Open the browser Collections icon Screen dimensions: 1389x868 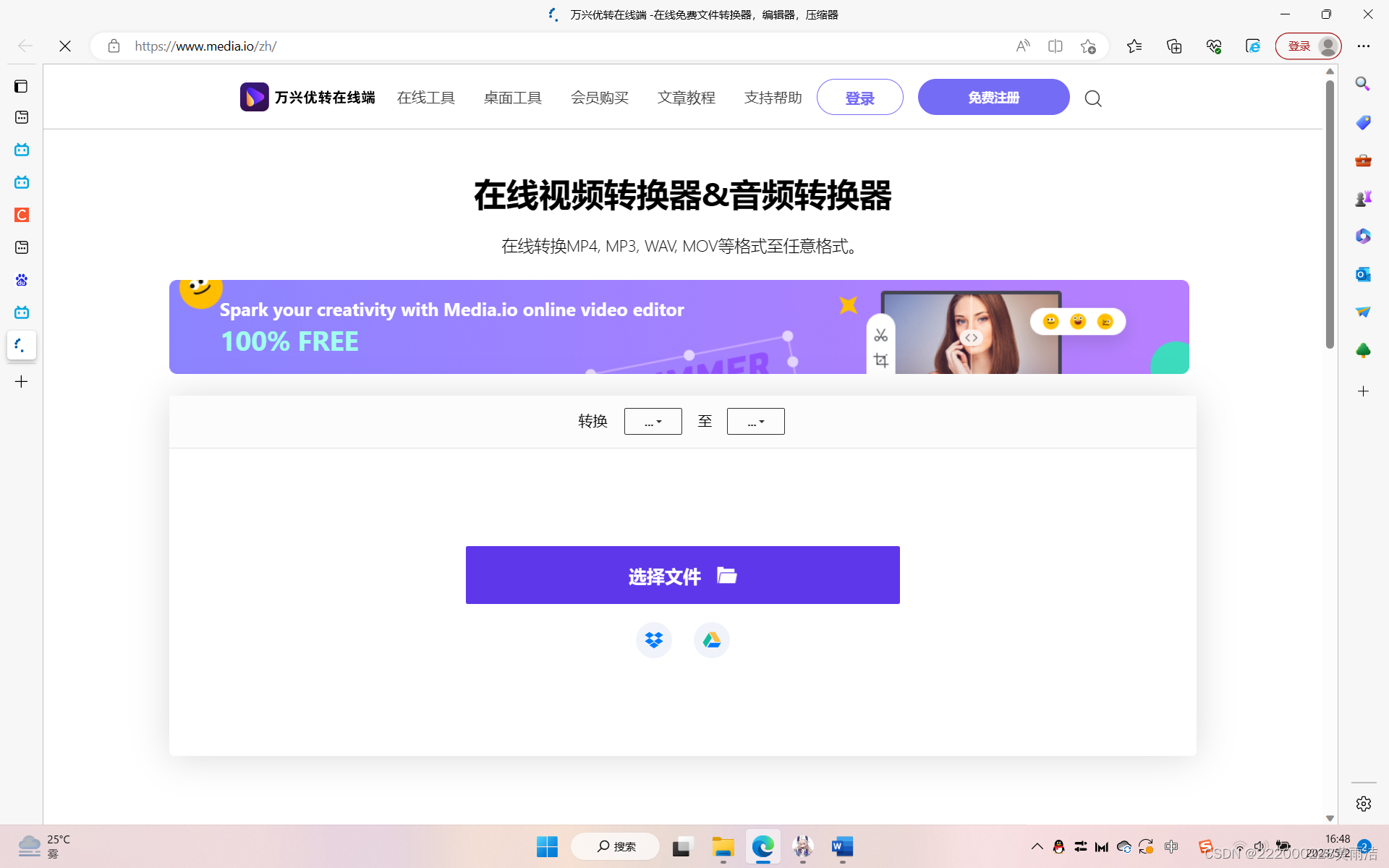click(x=1174, y=46)
